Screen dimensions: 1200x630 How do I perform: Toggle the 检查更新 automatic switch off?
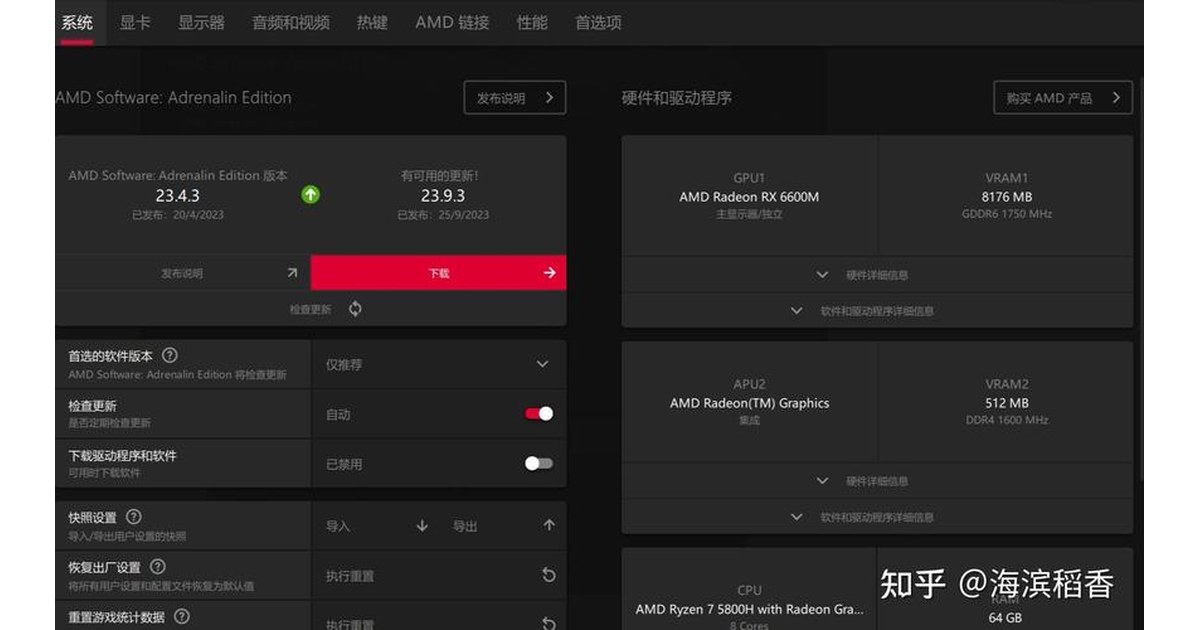coord(539,414)
